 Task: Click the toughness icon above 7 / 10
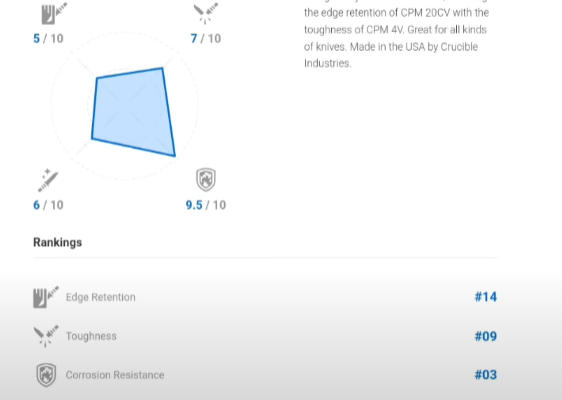(206, 13)
